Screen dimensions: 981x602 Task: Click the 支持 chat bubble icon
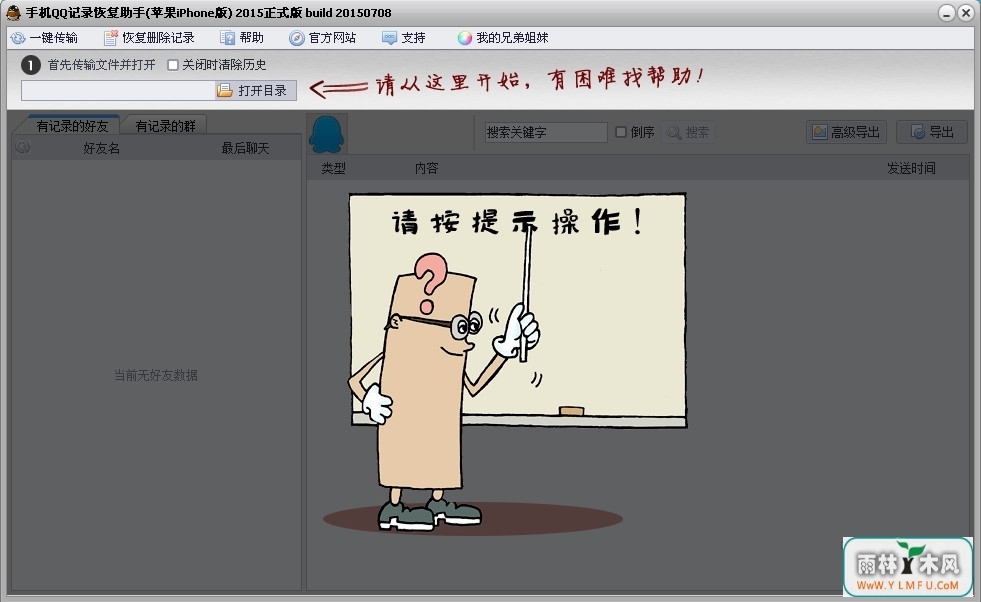tap(389, 38)
